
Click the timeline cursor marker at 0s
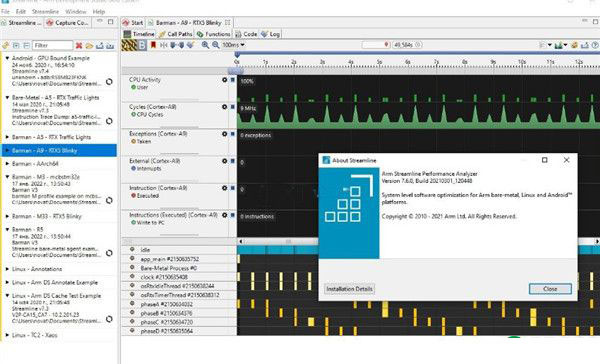(237, 55)
